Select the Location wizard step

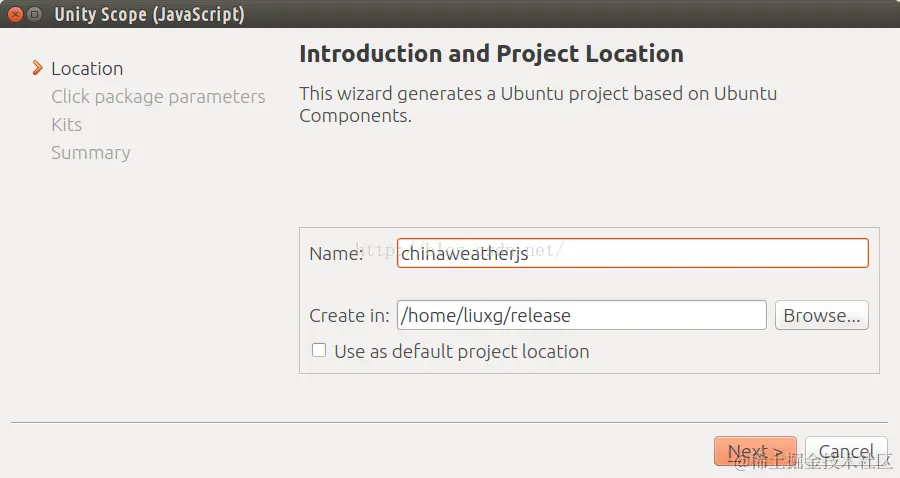click(x=87, y=69)
